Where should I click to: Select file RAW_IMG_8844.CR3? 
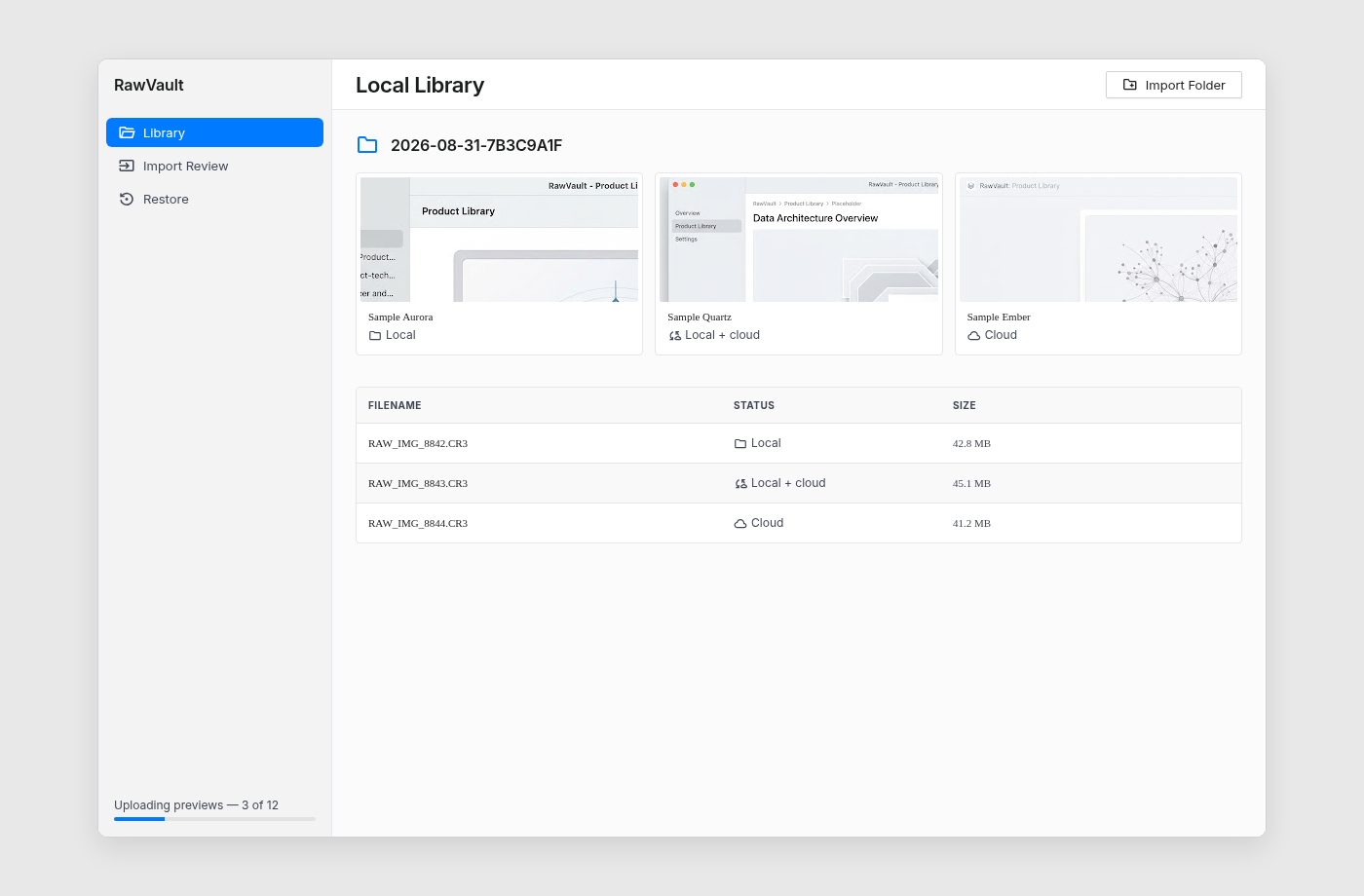[x=418, y=523]
